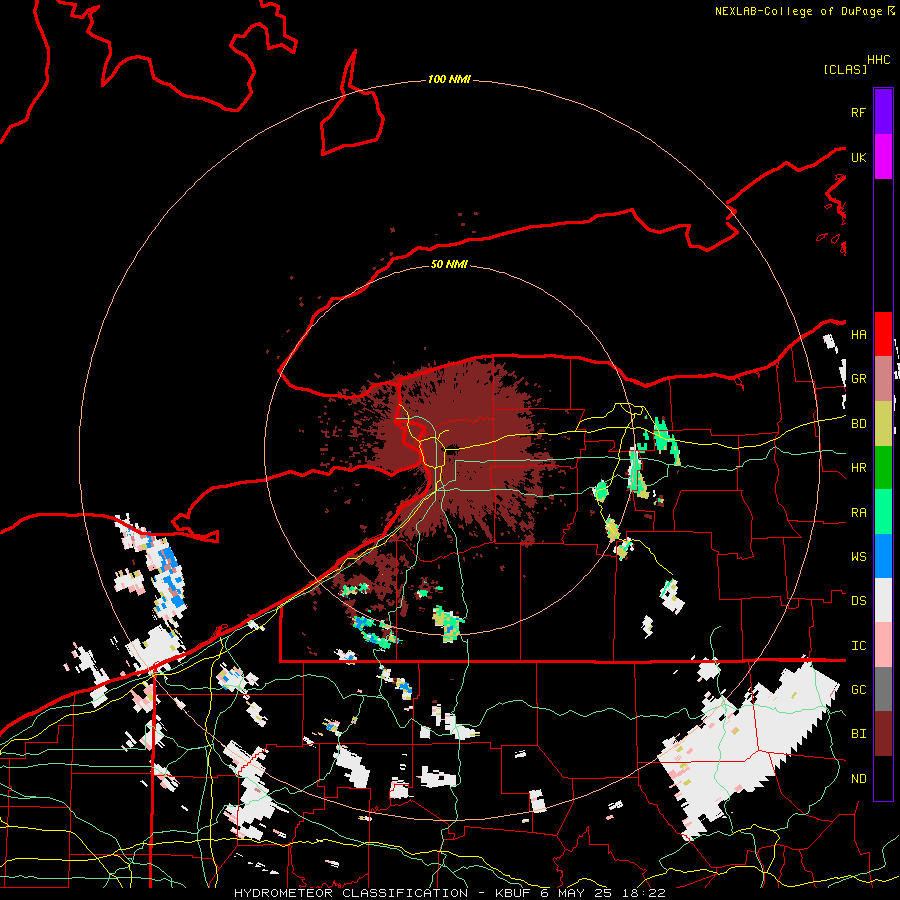Click the 6 MAY 25 18:22 timestamp

(x=603, y=893)
